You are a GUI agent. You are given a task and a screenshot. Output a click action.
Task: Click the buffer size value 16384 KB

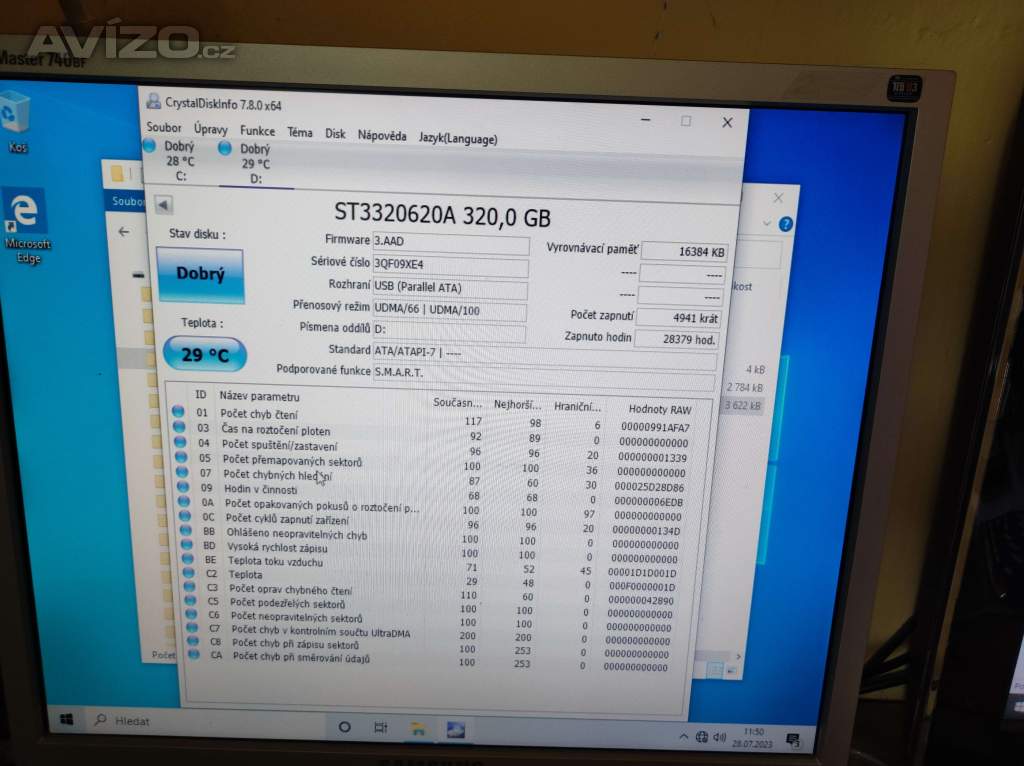pos(684,251)
